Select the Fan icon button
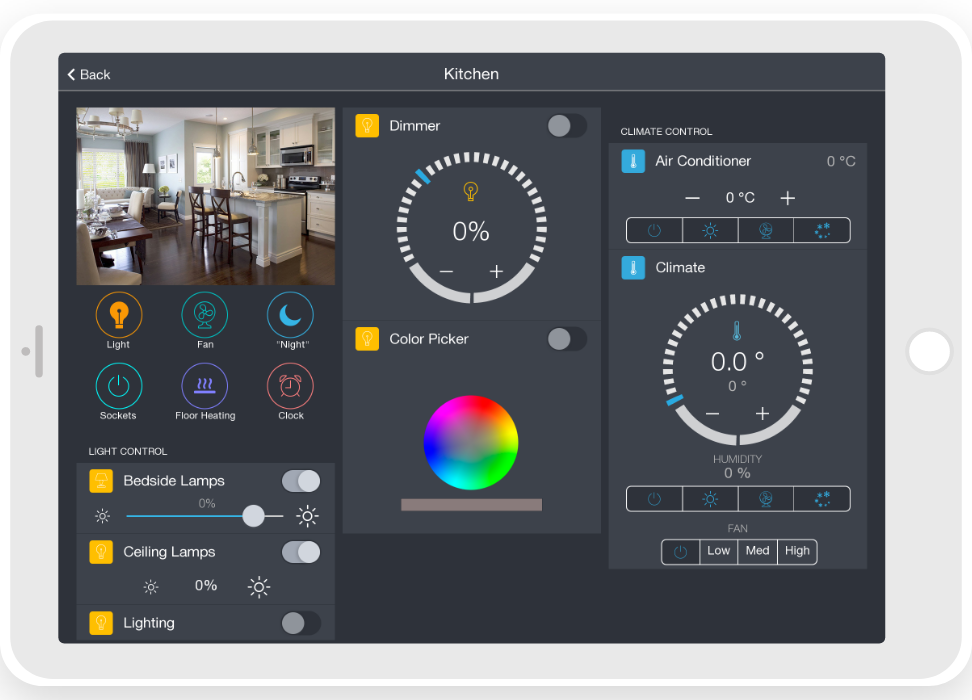 point(204,315)
